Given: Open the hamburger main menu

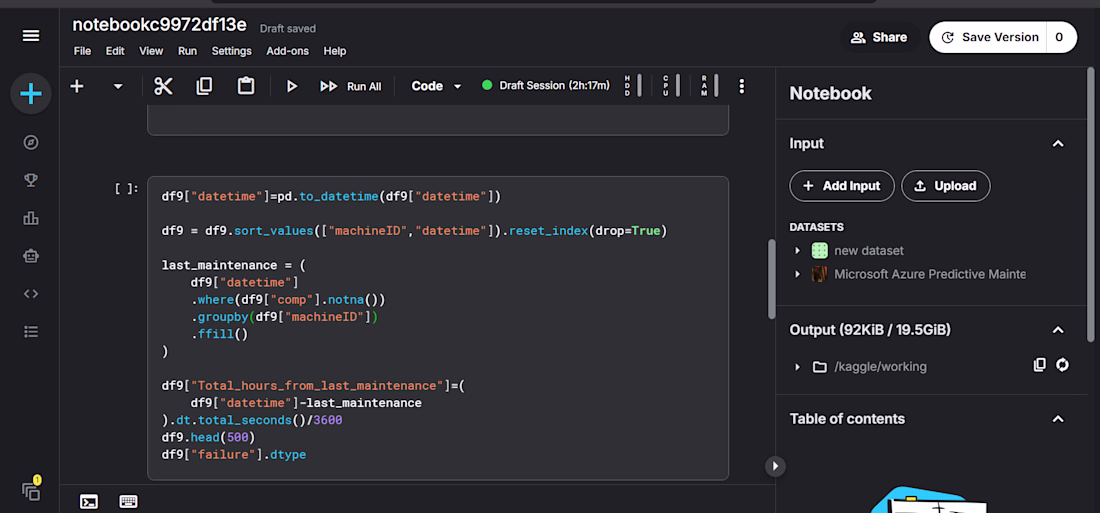Looking at the screenshot, I should [x=31, y=36].
